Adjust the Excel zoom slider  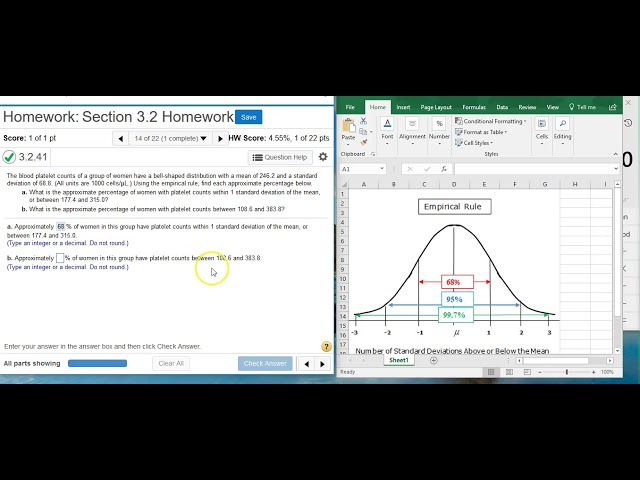pos(567,372)
